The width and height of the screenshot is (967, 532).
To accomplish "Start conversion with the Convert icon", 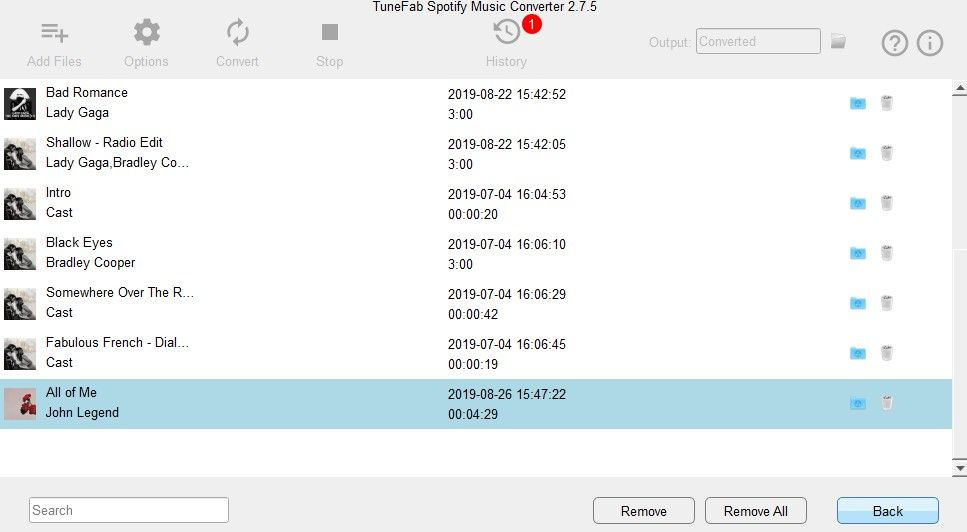I will pyautogui.click(x=237, y=32).
